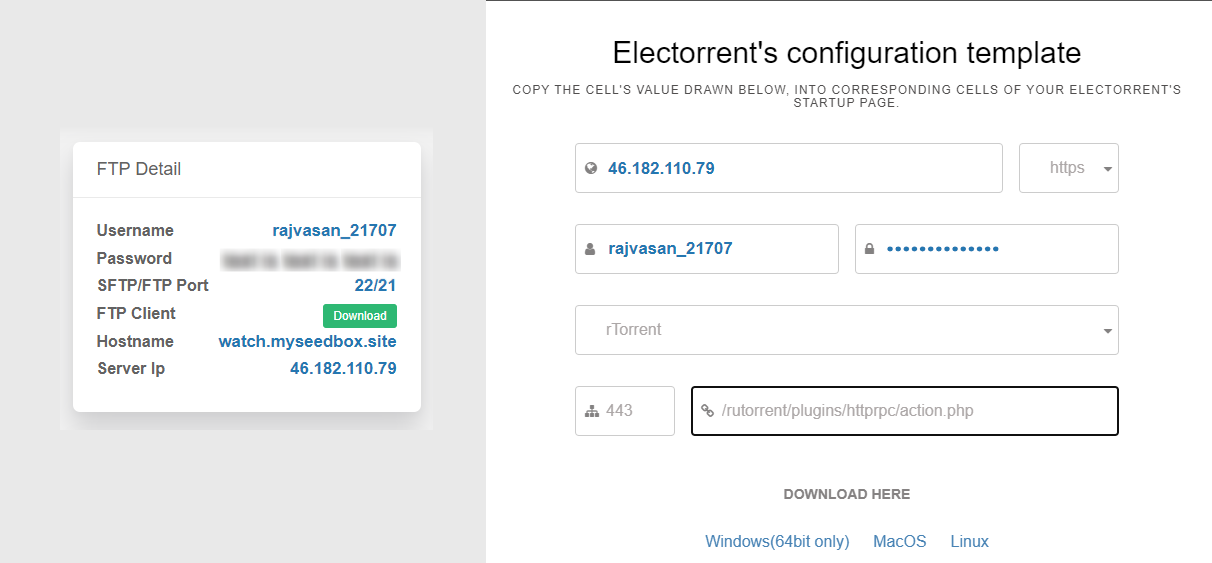
Task: Click the port 443 input field
Action: click(x=635, y=411)
